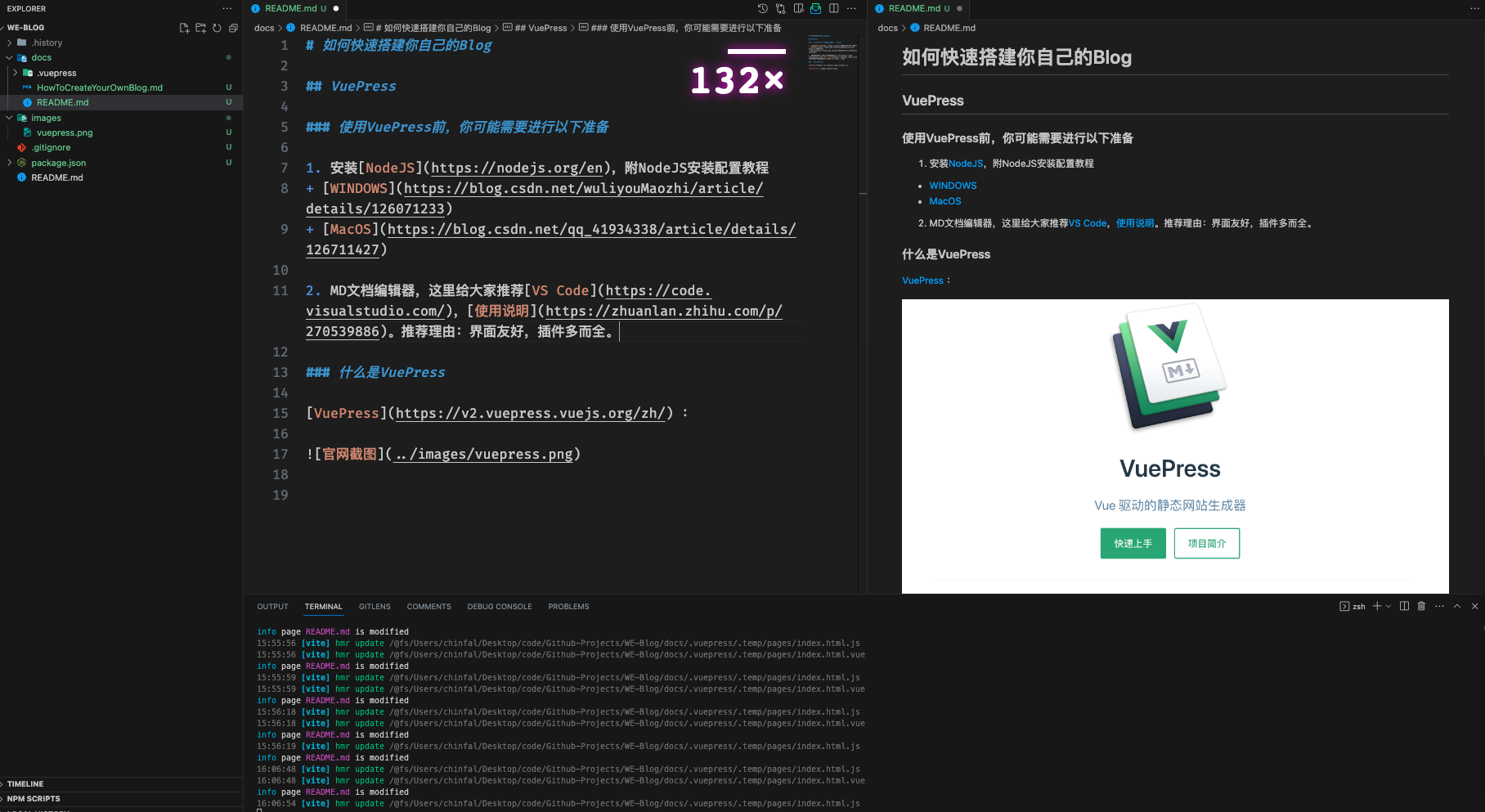Expand the NPM SCRIPTS section
This screenshot has height=812, width=1485.
pos(33,798)
